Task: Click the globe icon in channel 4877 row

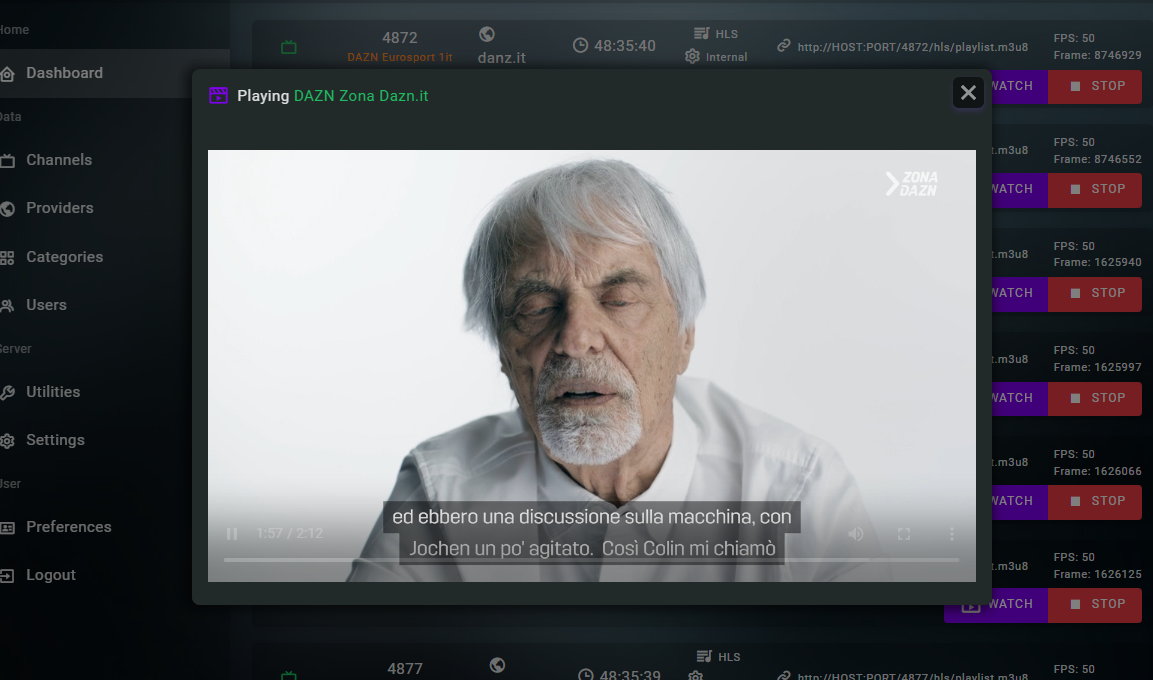Action: tap(497, 665)
